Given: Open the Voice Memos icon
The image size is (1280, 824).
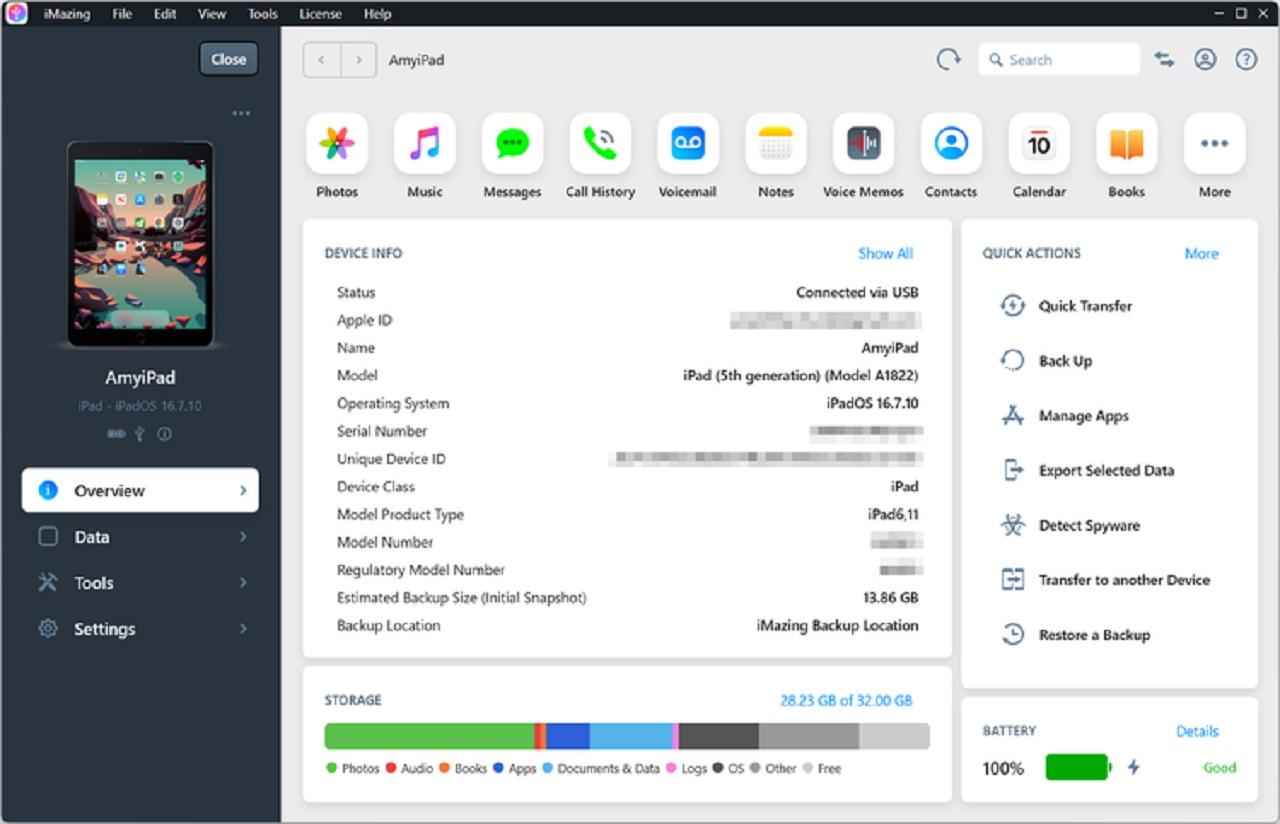Looking at the screenshot, I should point(863,144).
